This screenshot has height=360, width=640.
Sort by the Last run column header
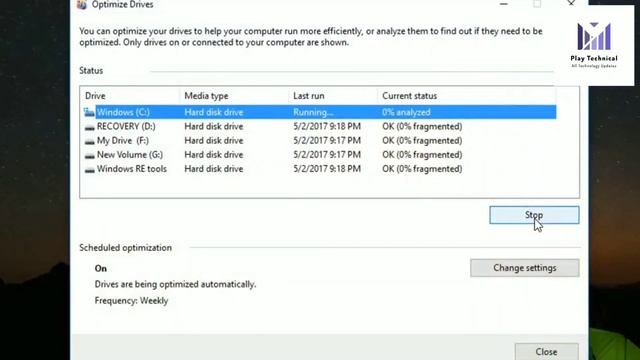point(333,96)
